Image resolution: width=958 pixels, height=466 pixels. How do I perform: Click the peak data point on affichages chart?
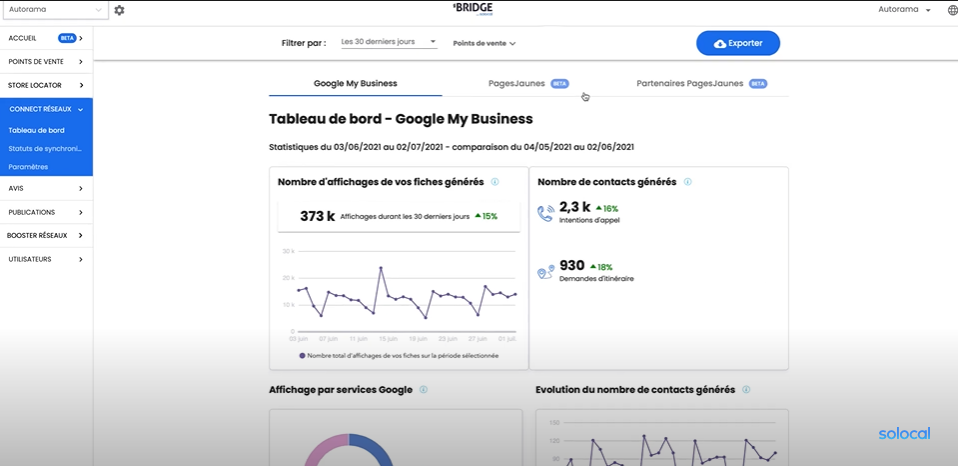tap(381, 268)
